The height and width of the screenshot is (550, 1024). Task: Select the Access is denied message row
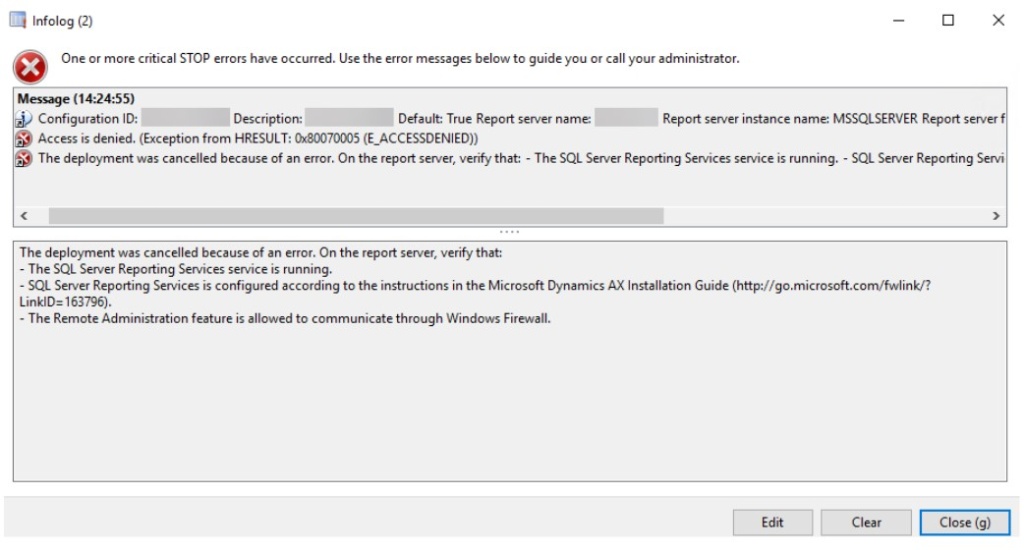(509, 138)
